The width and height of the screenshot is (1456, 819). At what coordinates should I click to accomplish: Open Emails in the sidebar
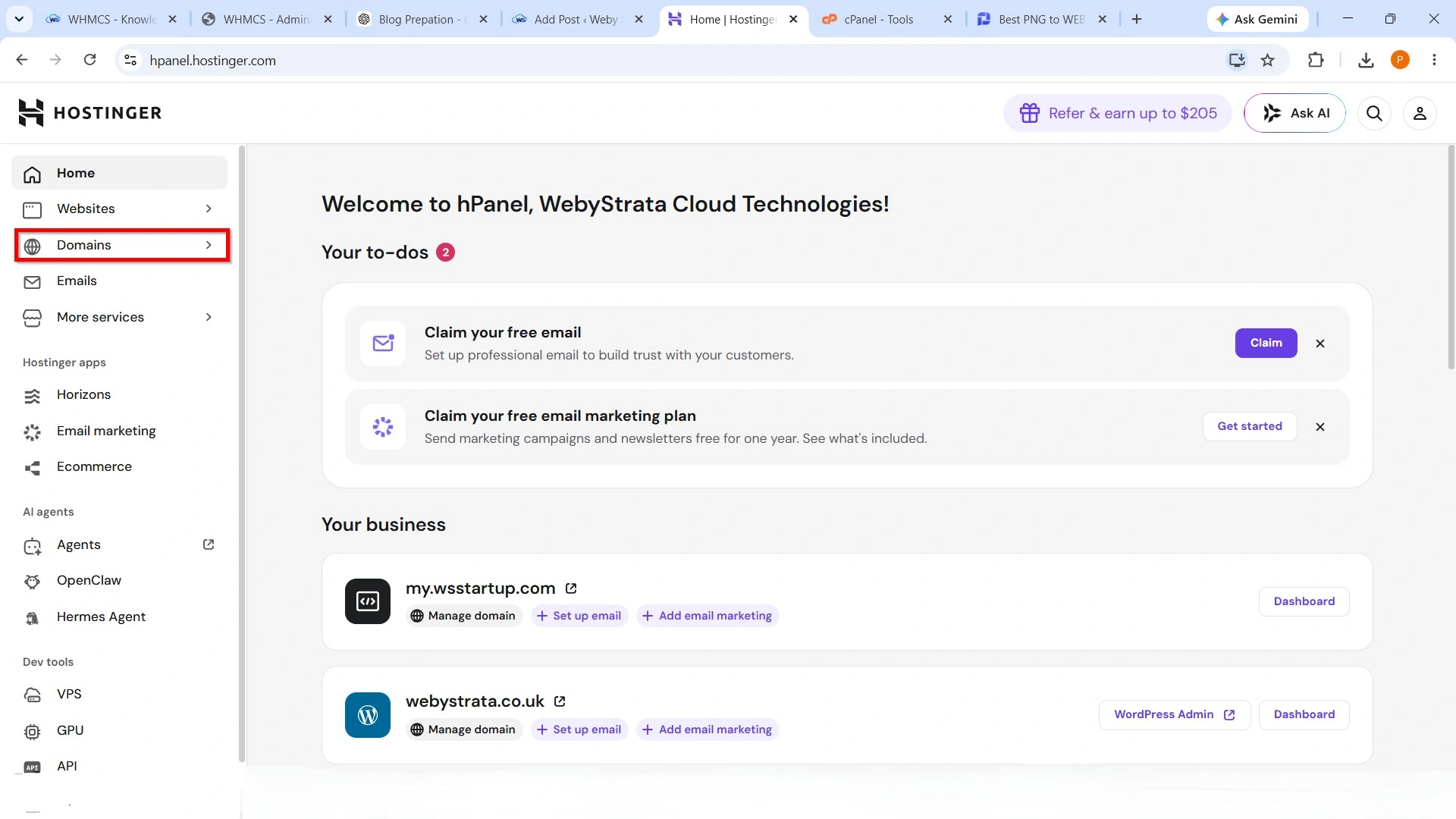click(120, 281)
